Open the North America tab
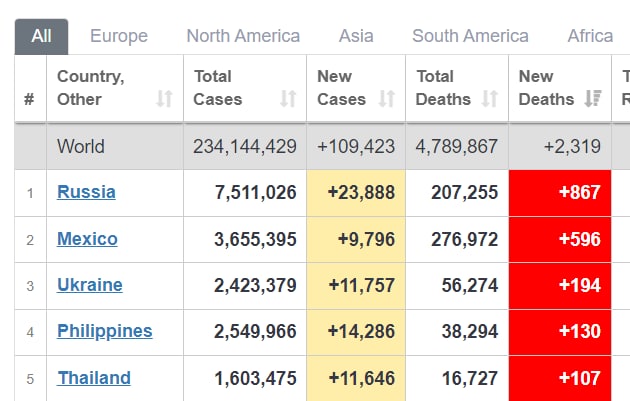The height and width of the screenshot is (401, 630). point(243,36)
